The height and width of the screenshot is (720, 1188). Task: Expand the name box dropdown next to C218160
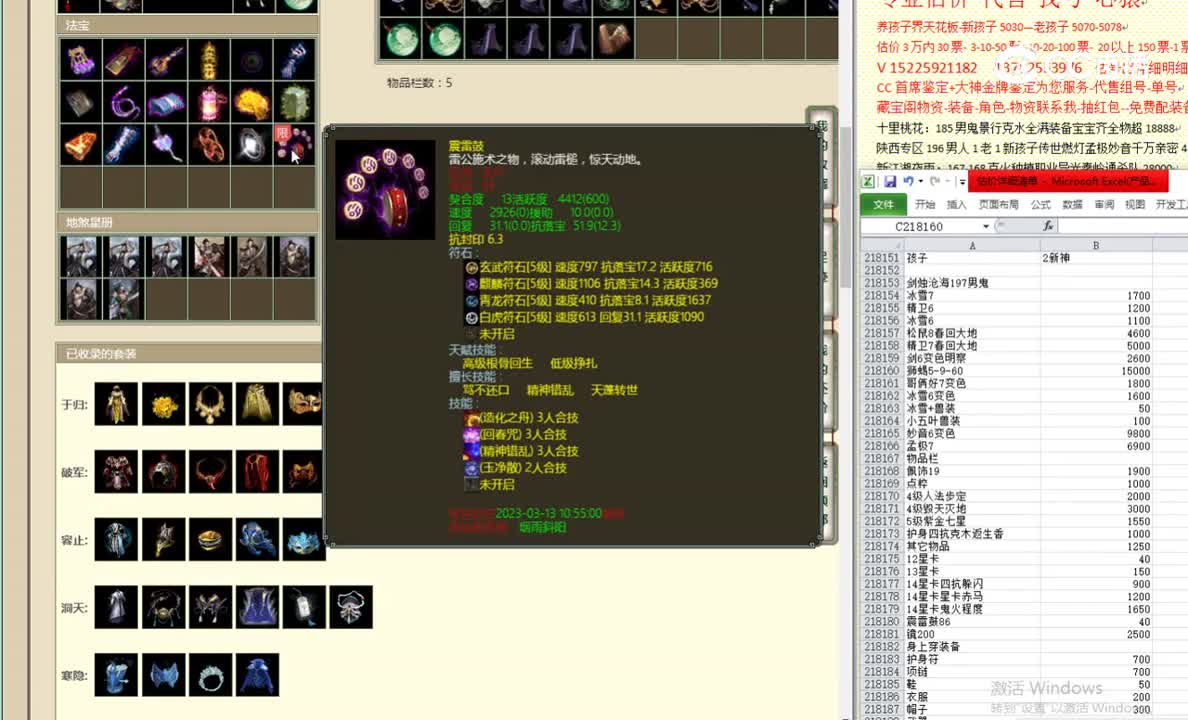[986, 227]
